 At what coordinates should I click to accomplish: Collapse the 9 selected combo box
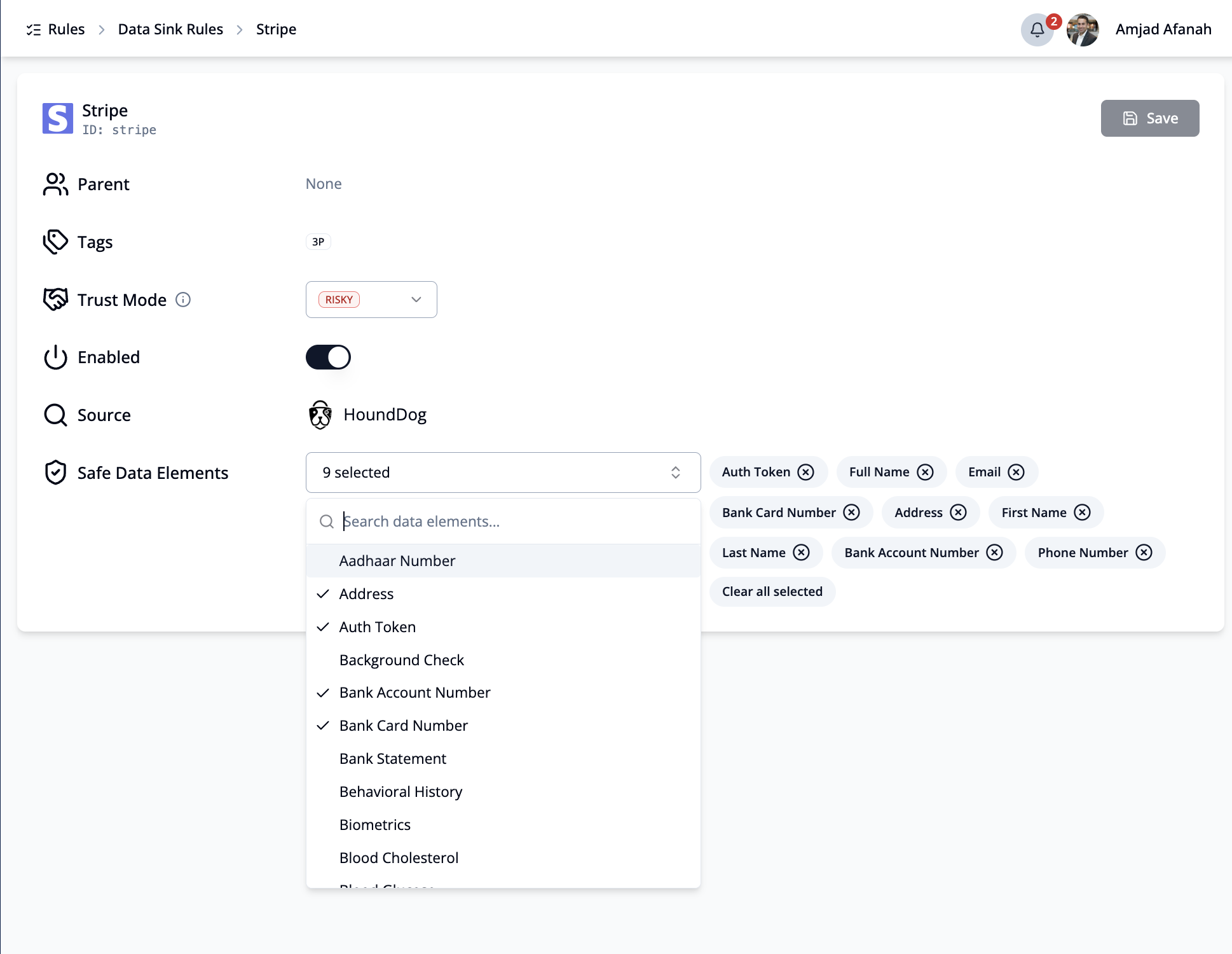point(503,473)
